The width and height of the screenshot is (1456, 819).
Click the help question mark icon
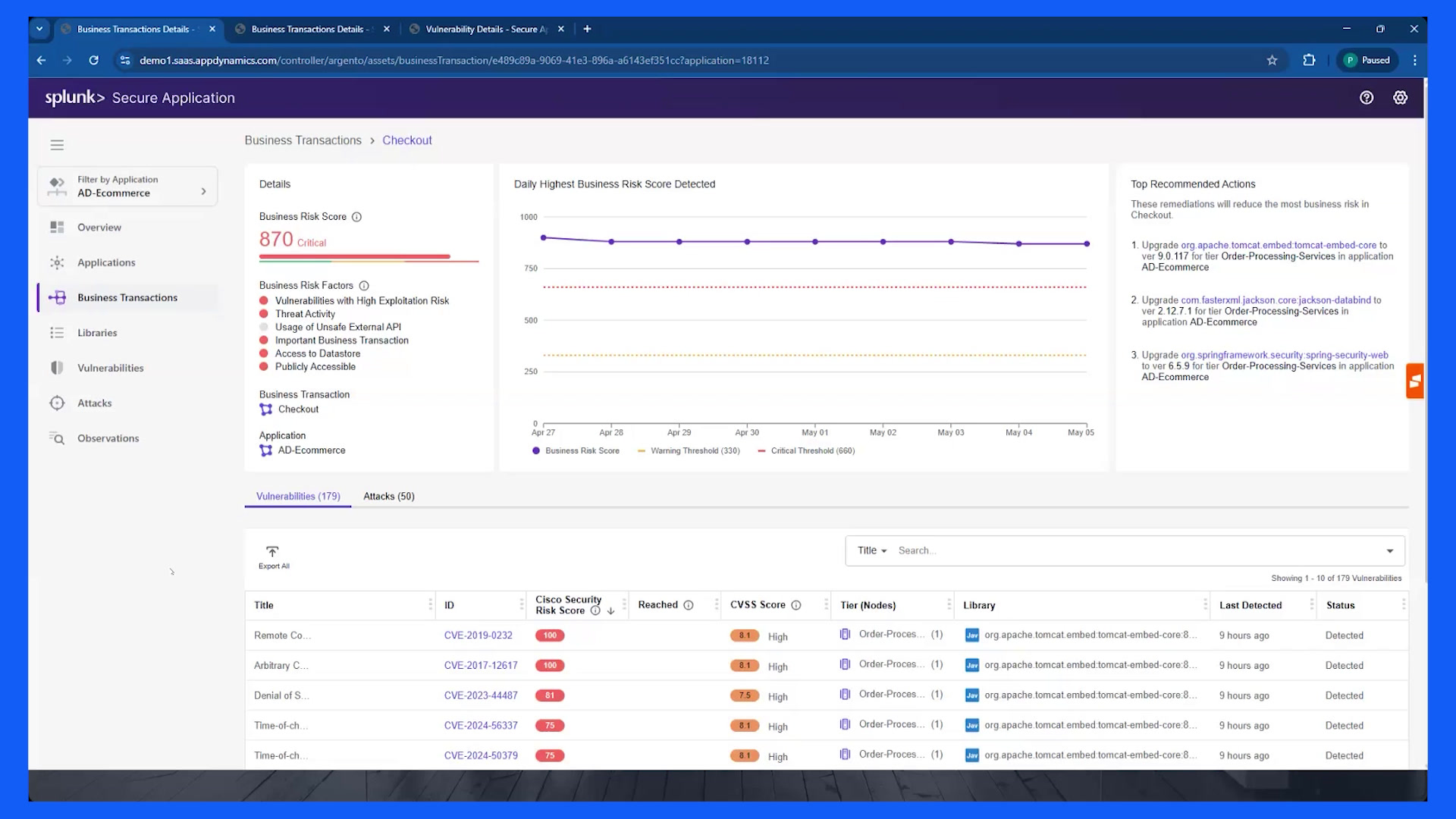tap(1367, 98)
